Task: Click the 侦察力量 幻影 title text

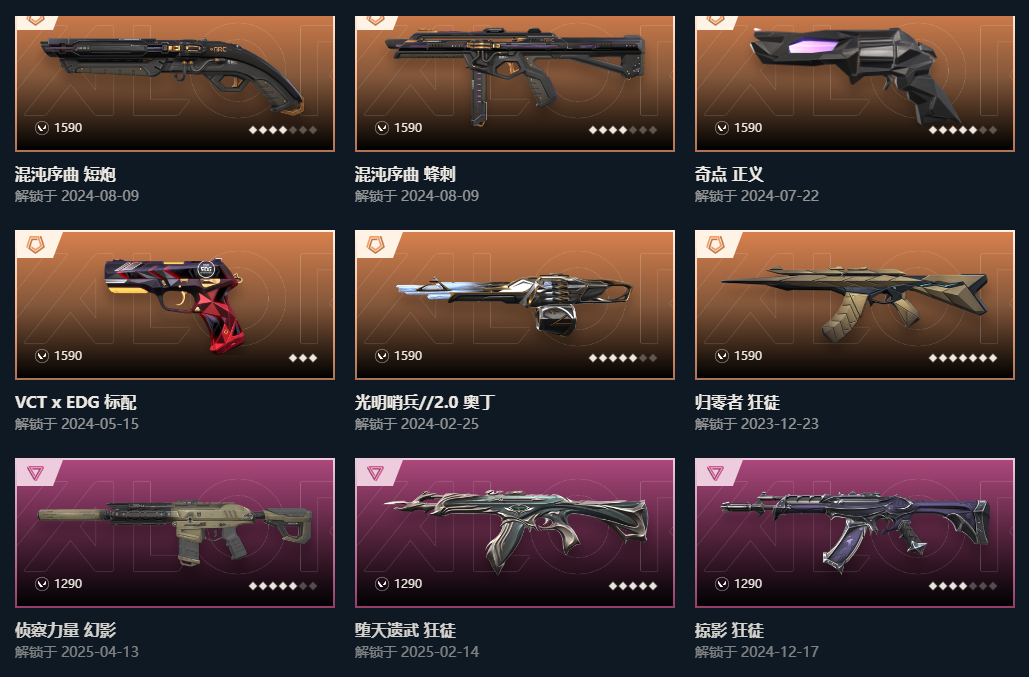Action: coord(66,630)
